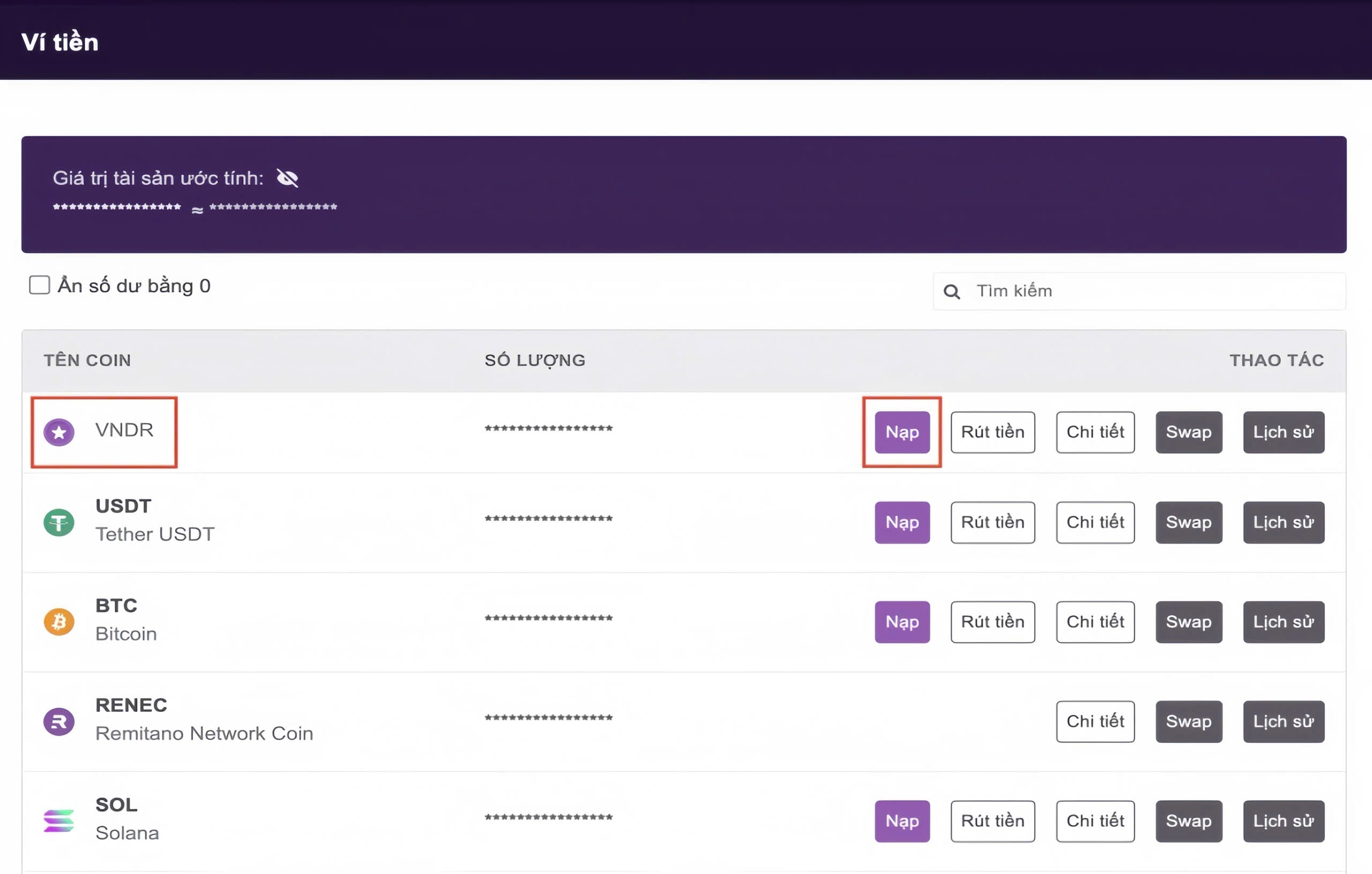Screen dimensions: 1372x874
Task: Open Lịch sử for BTC
Action: click(x=1284, y=622)
